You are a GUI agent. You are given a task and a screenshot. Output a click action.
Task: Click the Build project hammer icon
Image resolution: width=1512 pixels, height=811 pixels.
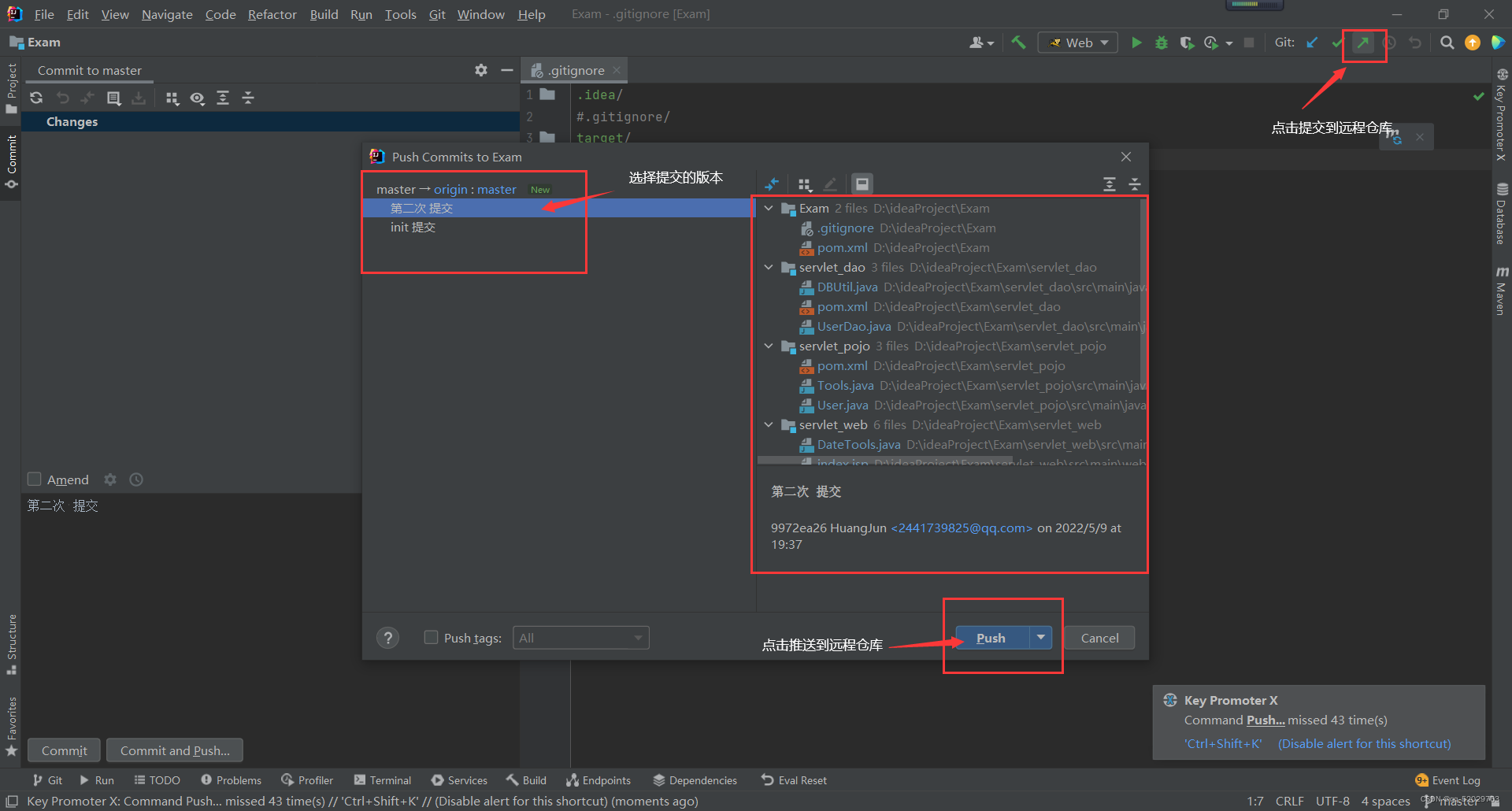(x=1018, y=43)
